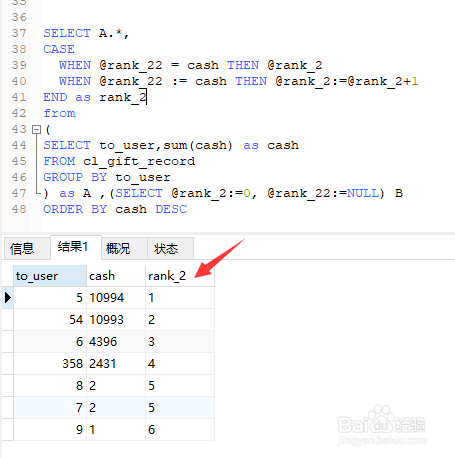The width and height of the screenshot is (455, 458).
Task: Select to_user cell 7
Action: (50, 408)
